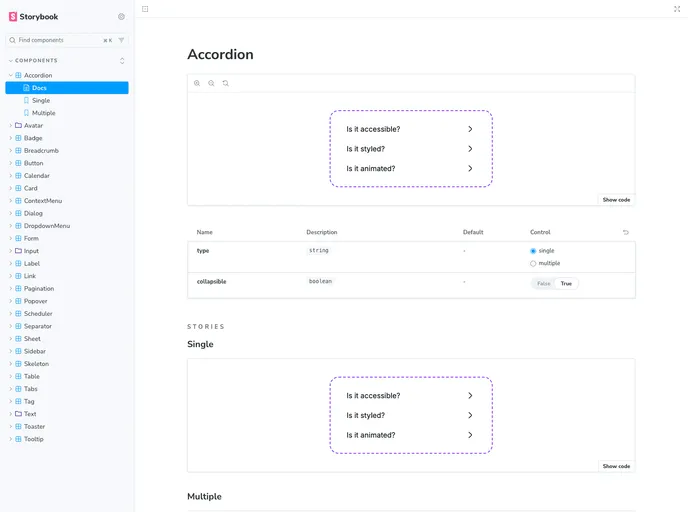Toggle the sidebar with the top-left panel icon

tap(145, 9)
